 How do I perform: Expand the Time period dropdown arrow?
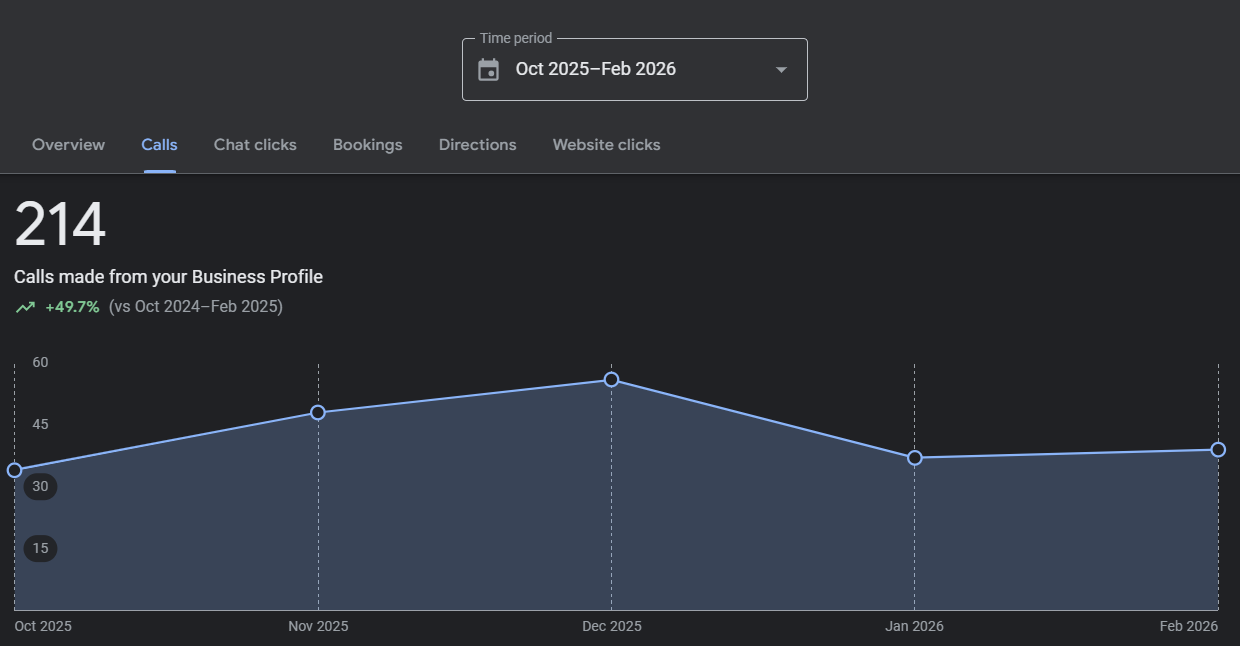click(781, 69)
